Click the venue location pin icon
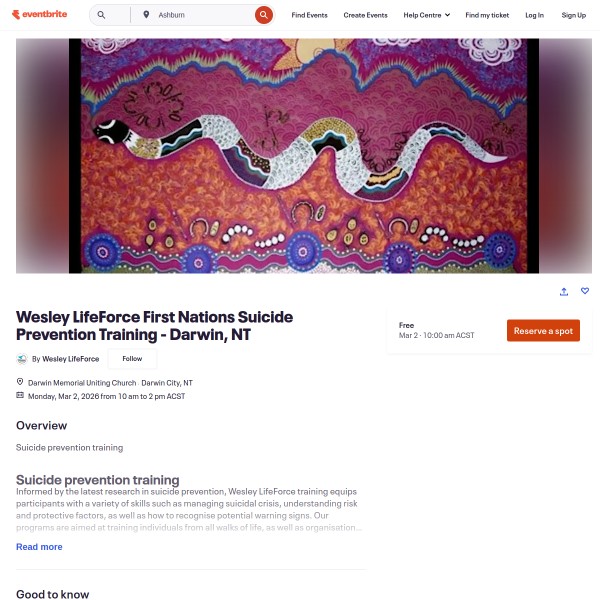Image resolution: width=600 pixels, height=600 pixels. [20, 382]
